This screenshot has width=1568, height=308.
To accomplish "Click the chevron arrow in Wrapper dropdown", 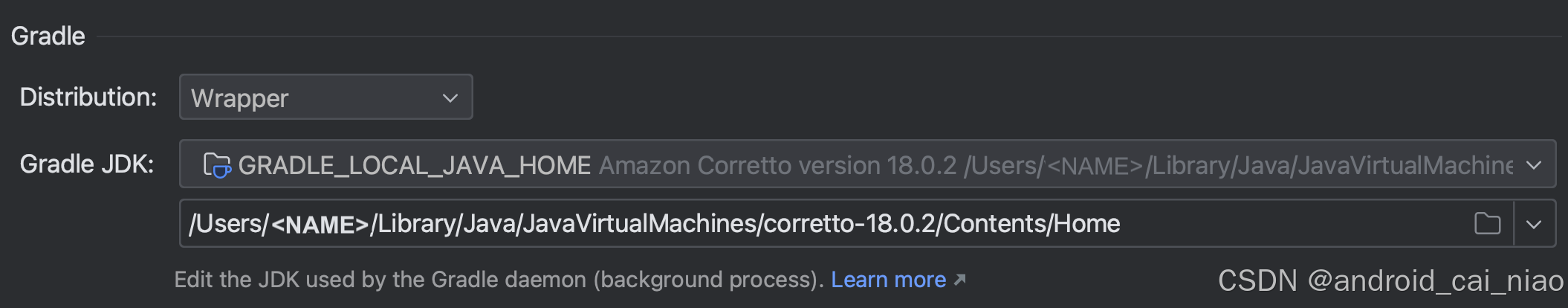I will (x=450, y=97).
